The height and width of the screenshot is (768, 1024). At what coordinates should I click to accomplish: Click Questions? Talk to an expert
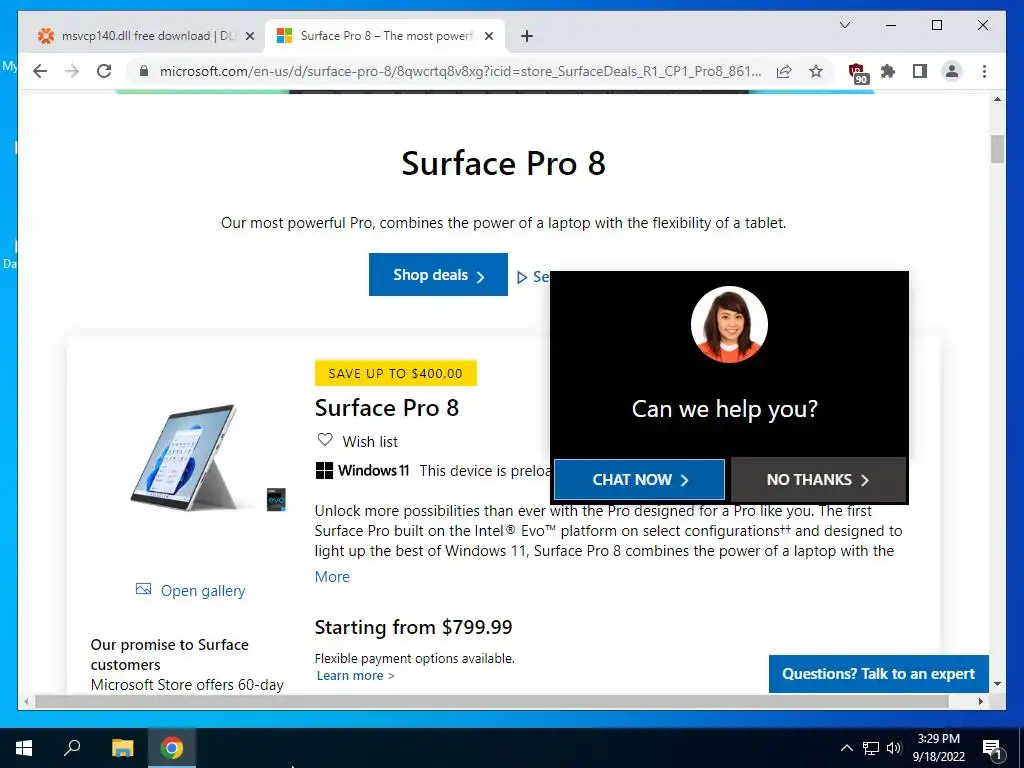pos(878,673)
